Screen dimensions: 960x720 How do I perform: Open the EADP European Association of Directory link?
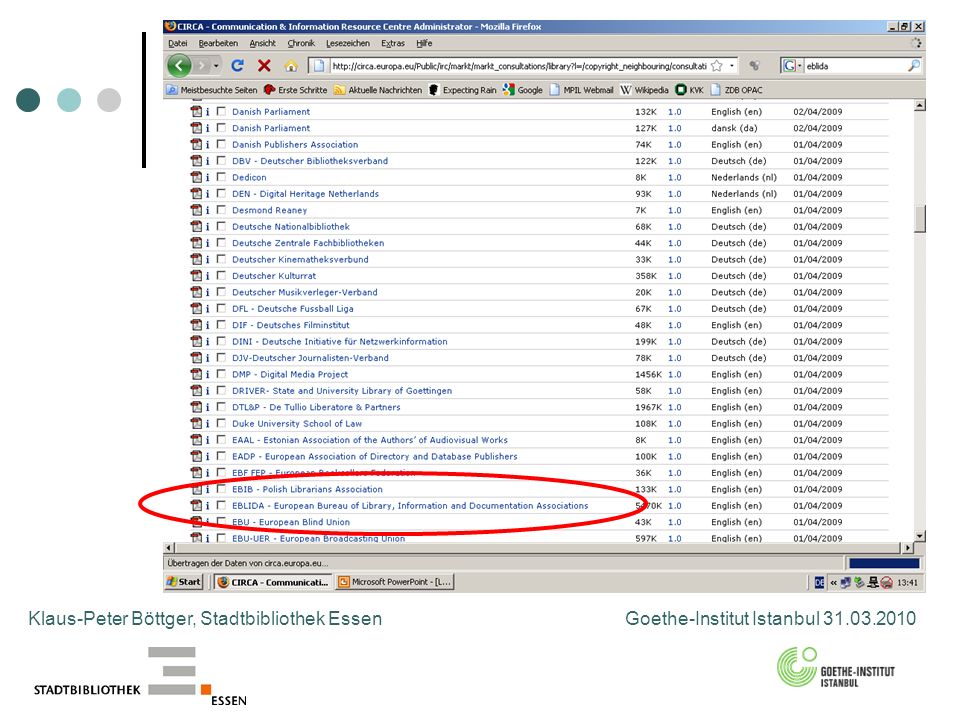click(375, 457)
